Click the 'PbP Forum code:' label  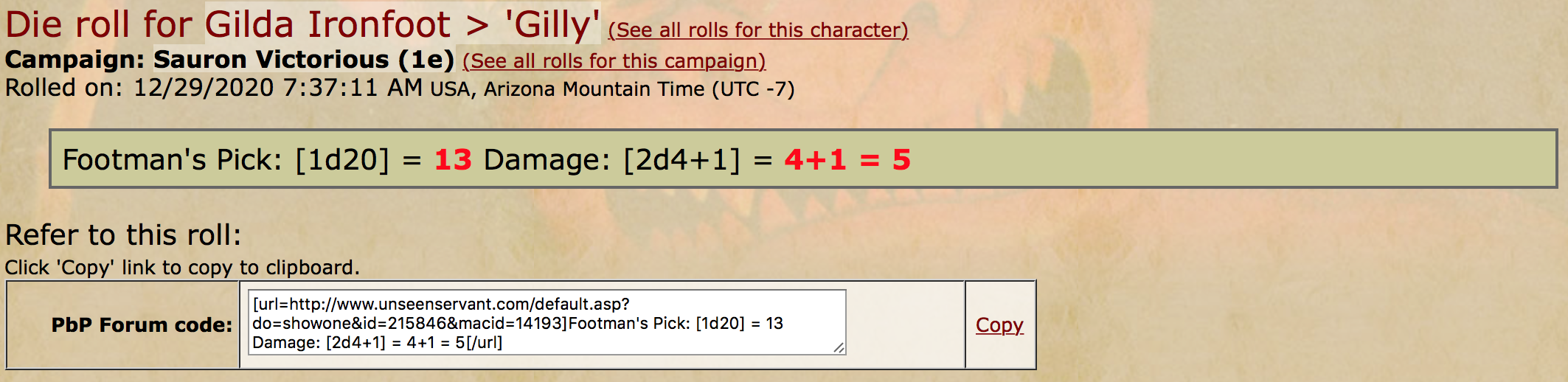click(x=142, y=325)
